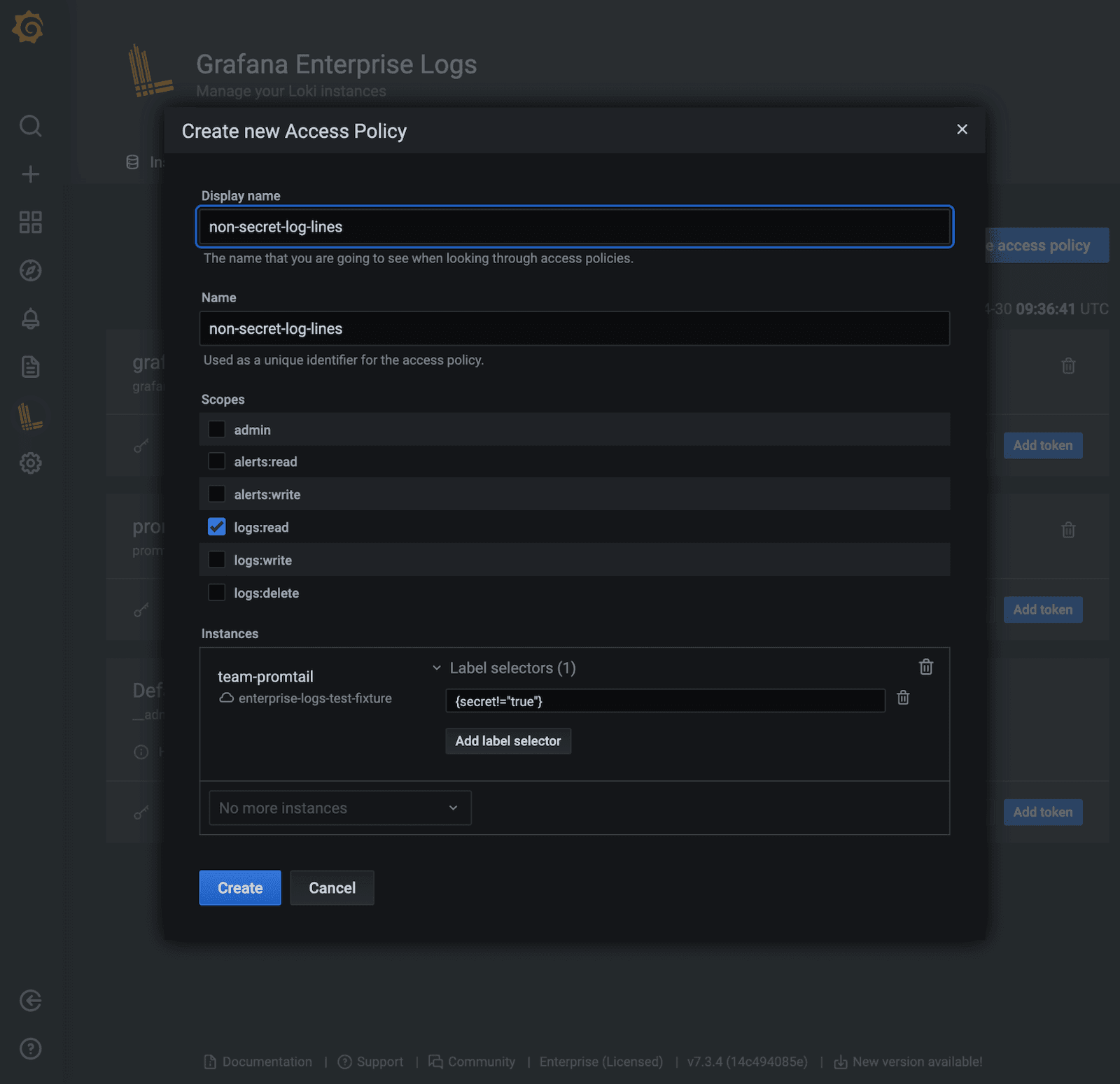Collapse the Label selectors (1) section
The width and height of the screenshot is (1120, 1084).
tap(437, 668)
